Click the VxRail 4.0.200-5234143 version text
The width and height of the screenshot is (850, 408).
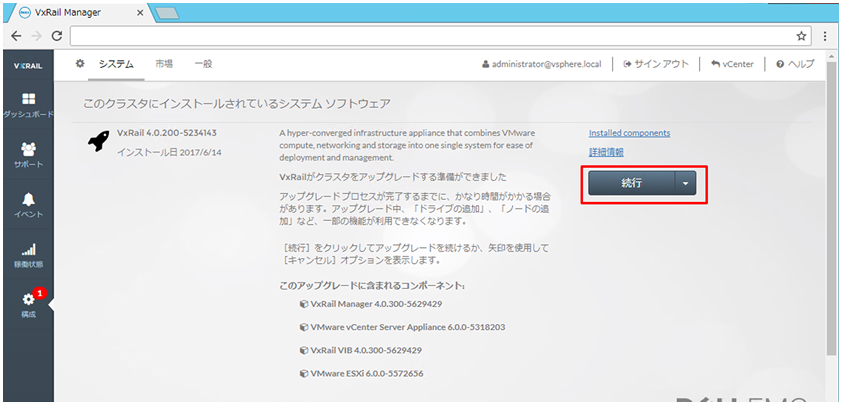167,133
